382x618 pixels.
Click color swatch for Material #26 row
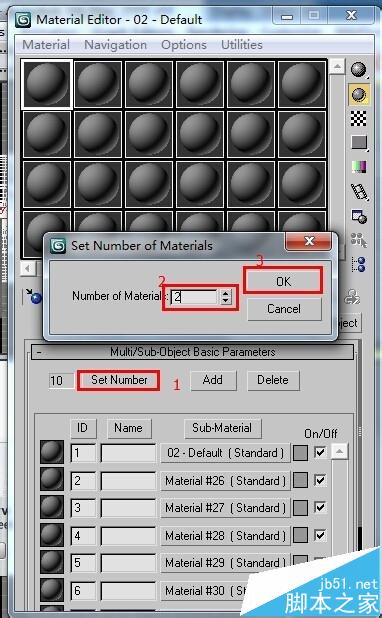(300, 480)
